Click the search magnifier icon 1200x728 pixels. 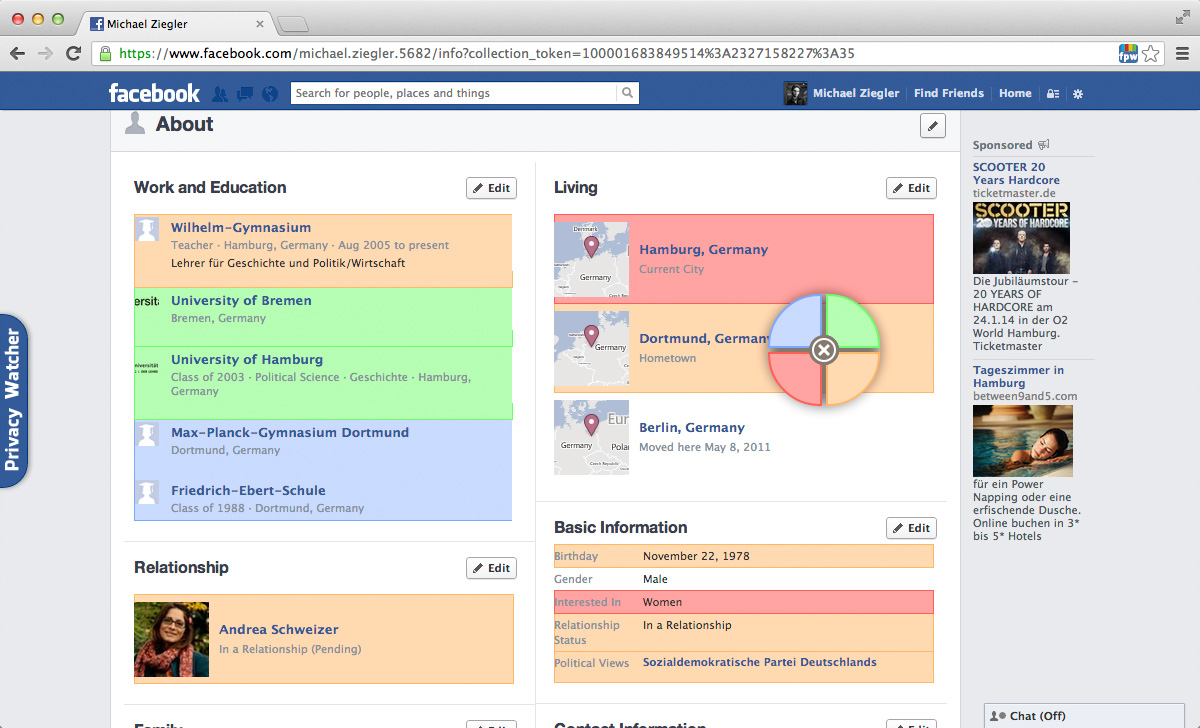pos(627,93)
